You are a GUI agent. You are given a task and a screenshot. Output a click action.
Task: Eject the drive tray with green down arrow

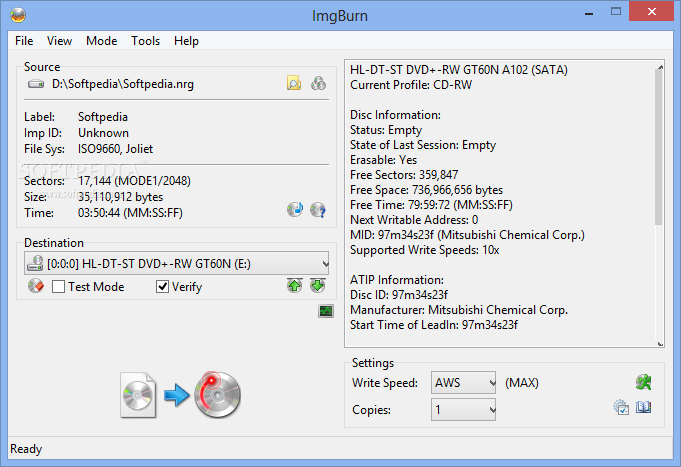point(318,286)
